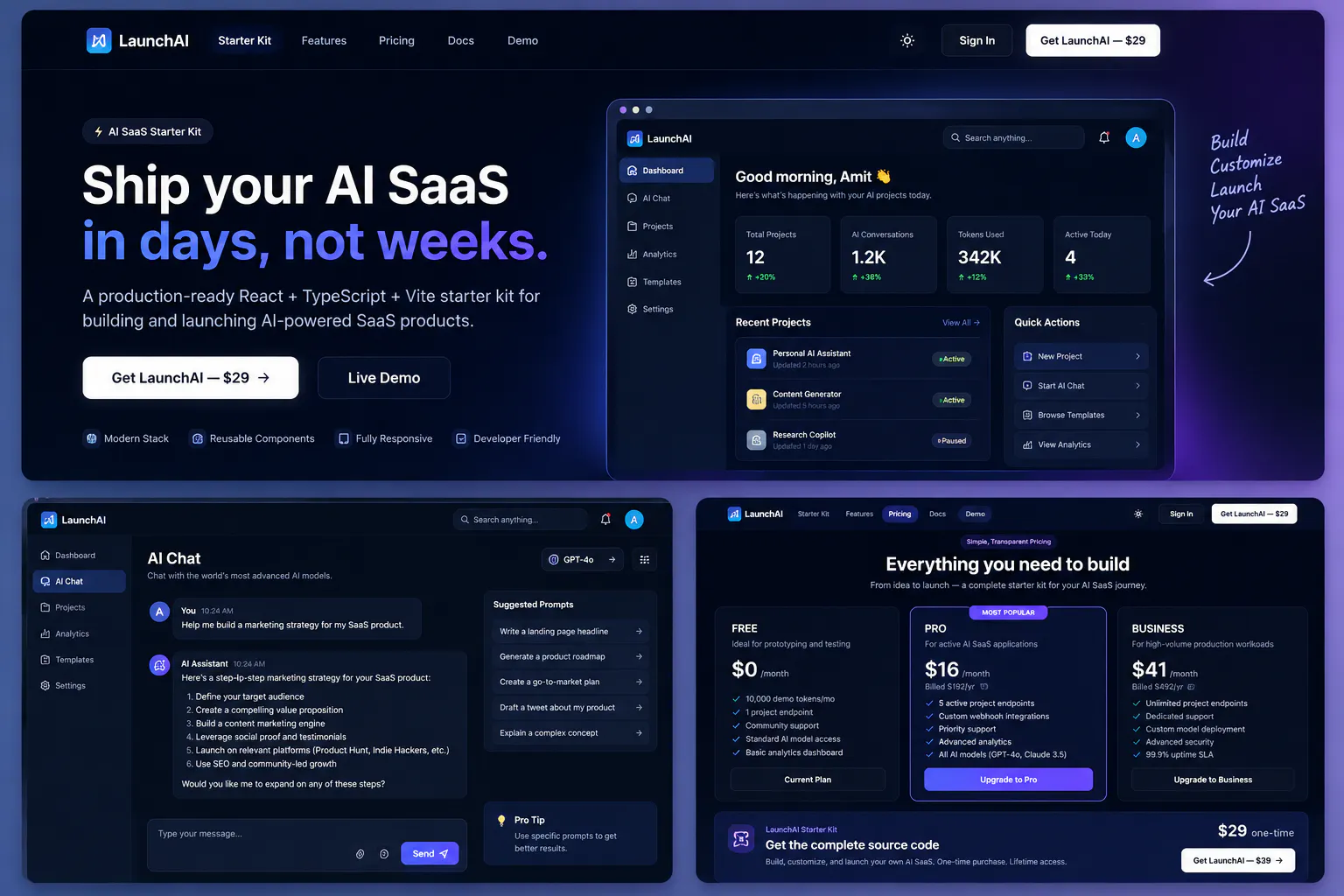The image size is (1344, 896).
Task: Click the Live Demo button
Action: [384, 378]
